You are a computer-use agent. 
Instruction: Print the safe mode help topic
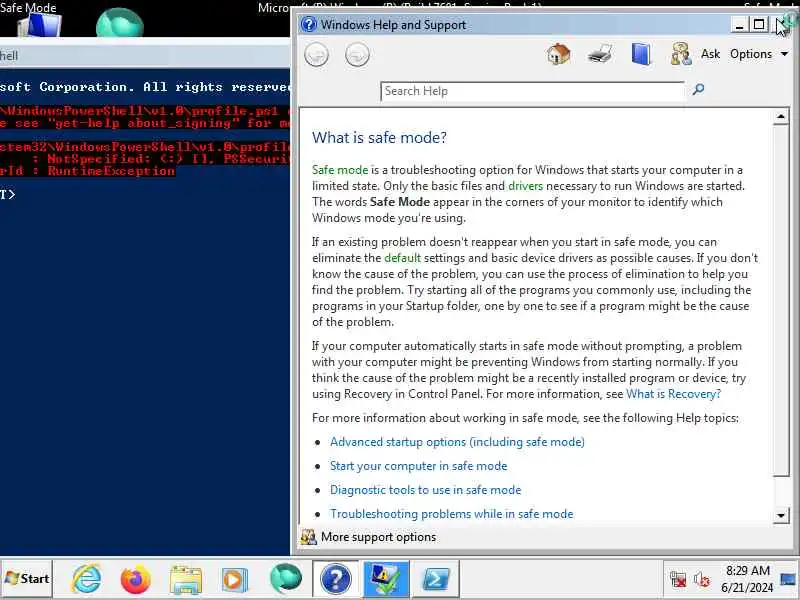point(600,54)
